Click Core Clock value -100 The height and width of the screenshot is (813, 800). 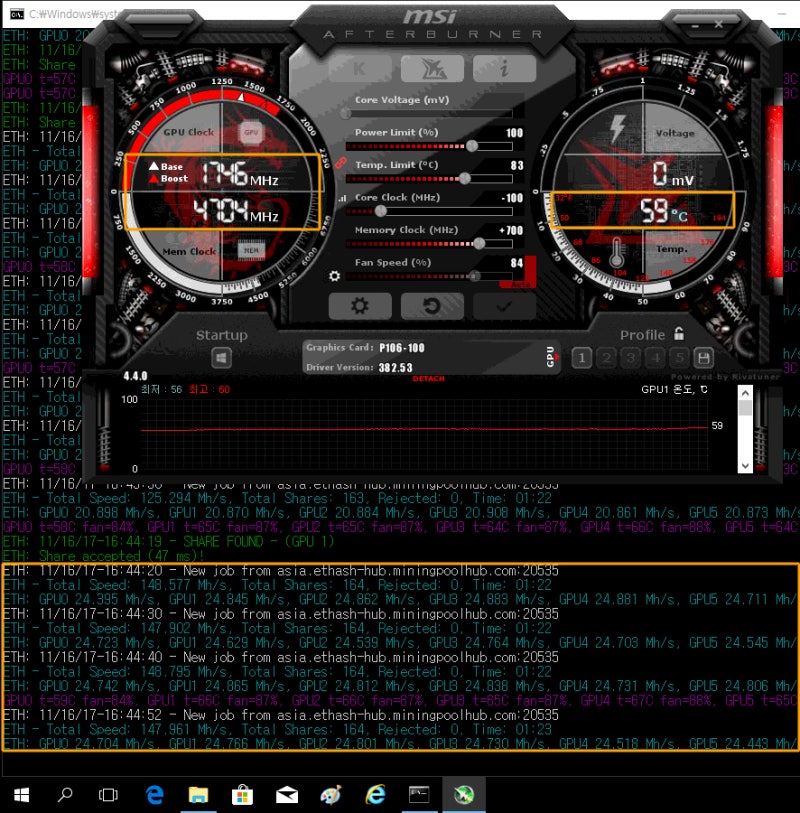tap(512, 198)
